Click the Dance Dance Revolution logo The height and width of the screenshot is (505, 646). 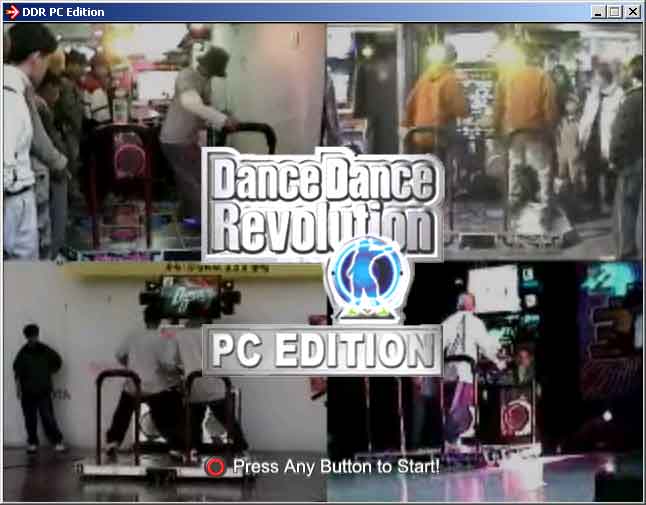(322, 200)
